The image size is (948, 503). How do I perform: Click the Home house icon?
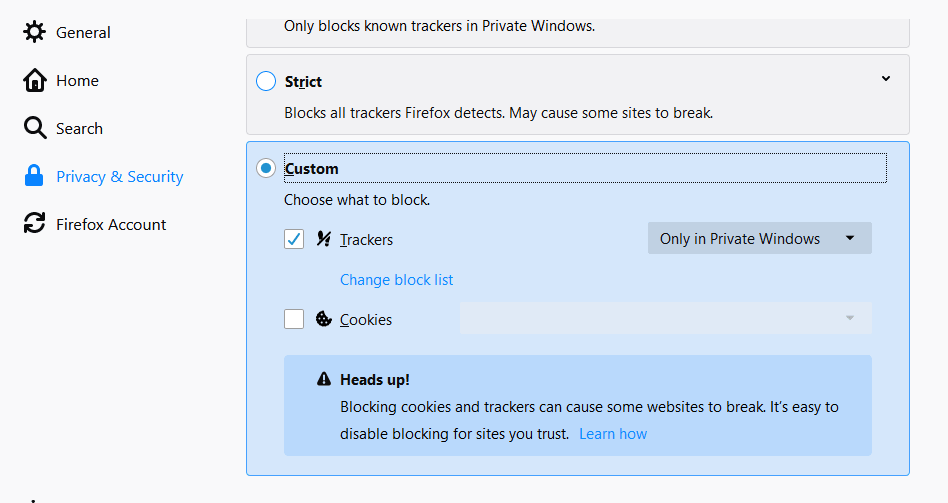(34, 80)
